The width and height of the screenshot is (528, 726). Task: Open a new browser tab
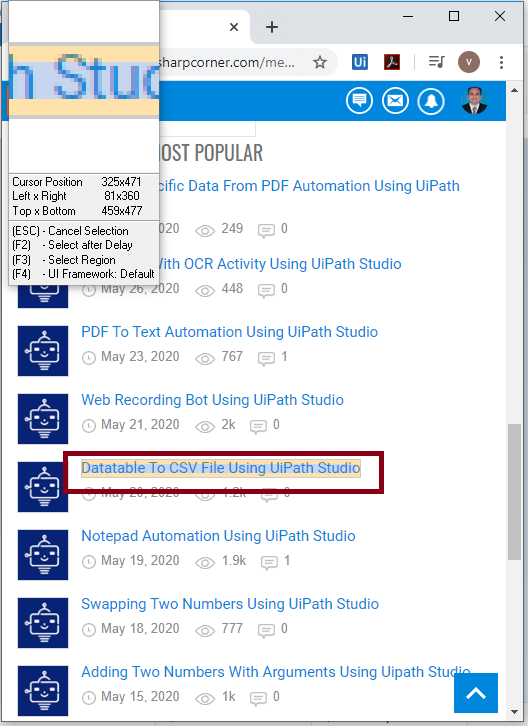click(x=272, y=27)
